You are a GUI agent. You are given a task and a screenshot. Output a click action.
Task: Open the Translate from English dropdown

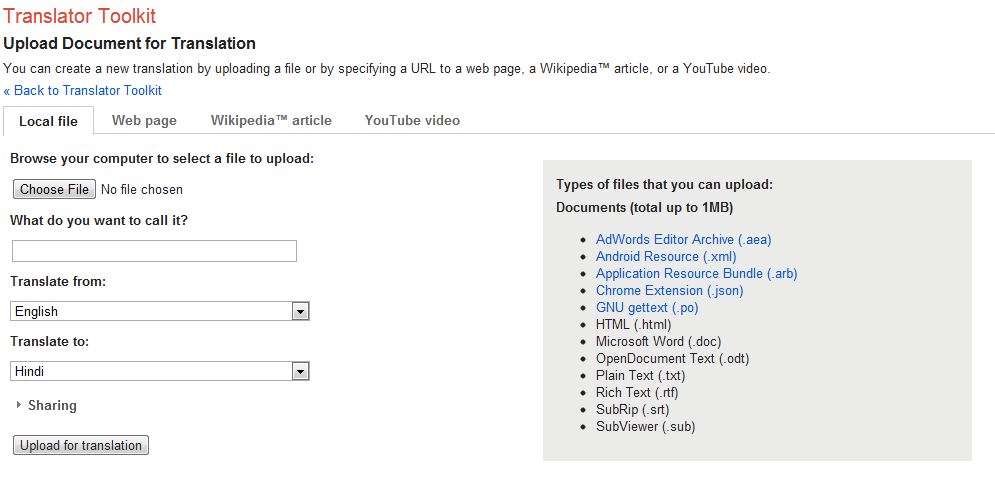160,311
